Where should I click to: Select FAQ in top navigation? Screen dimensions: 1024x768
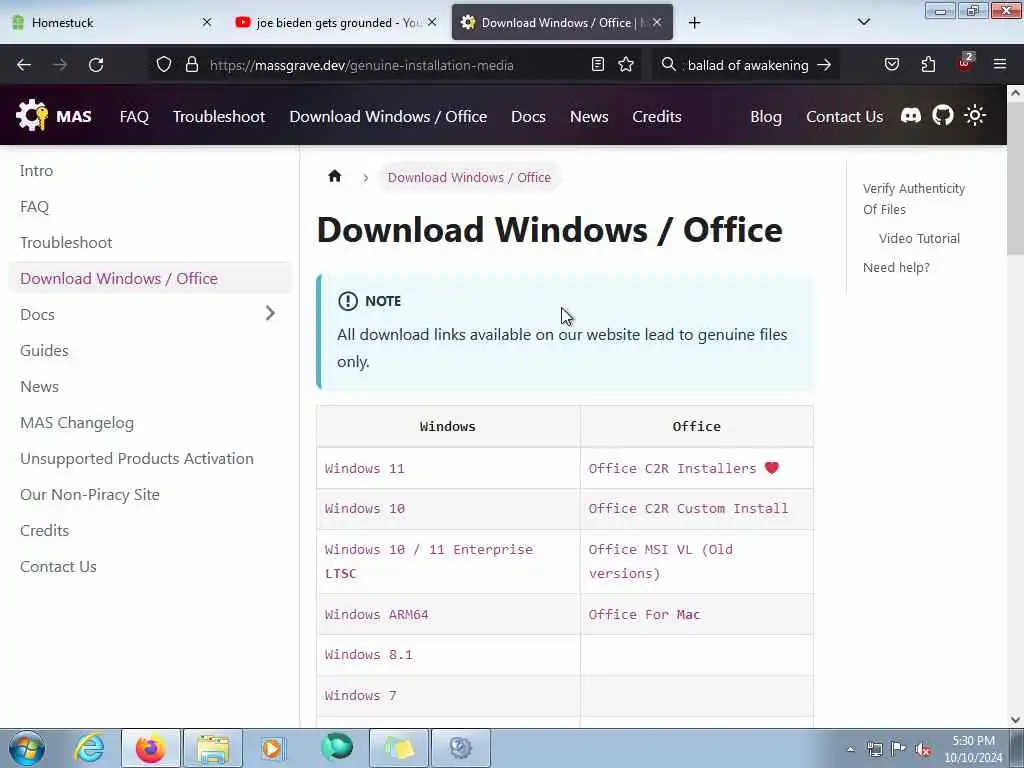(x=134, y=116)
